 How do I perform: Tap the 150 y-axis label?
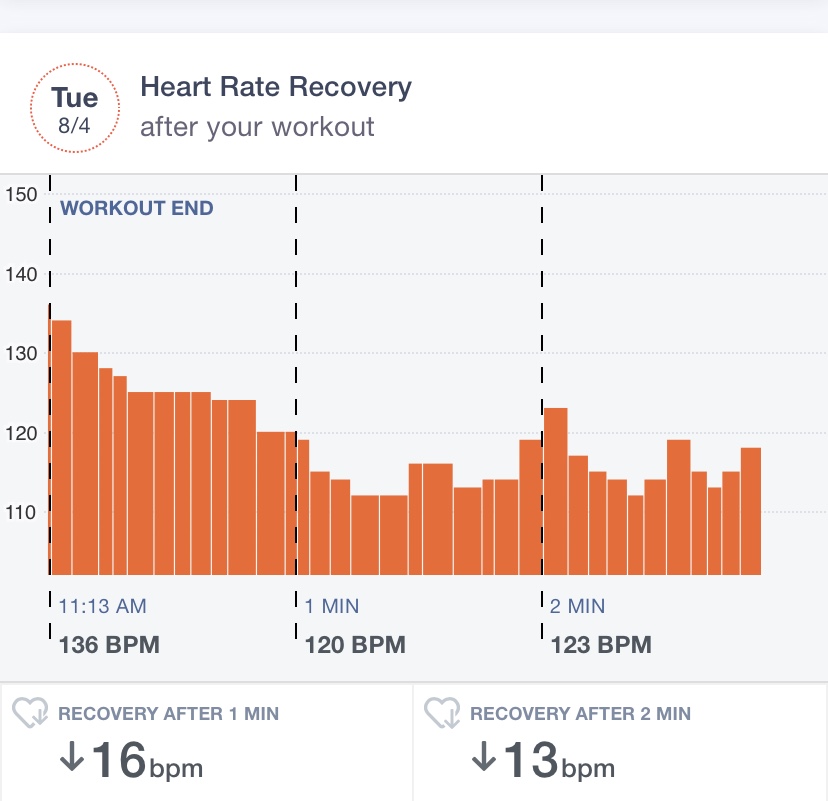(21, 194)
